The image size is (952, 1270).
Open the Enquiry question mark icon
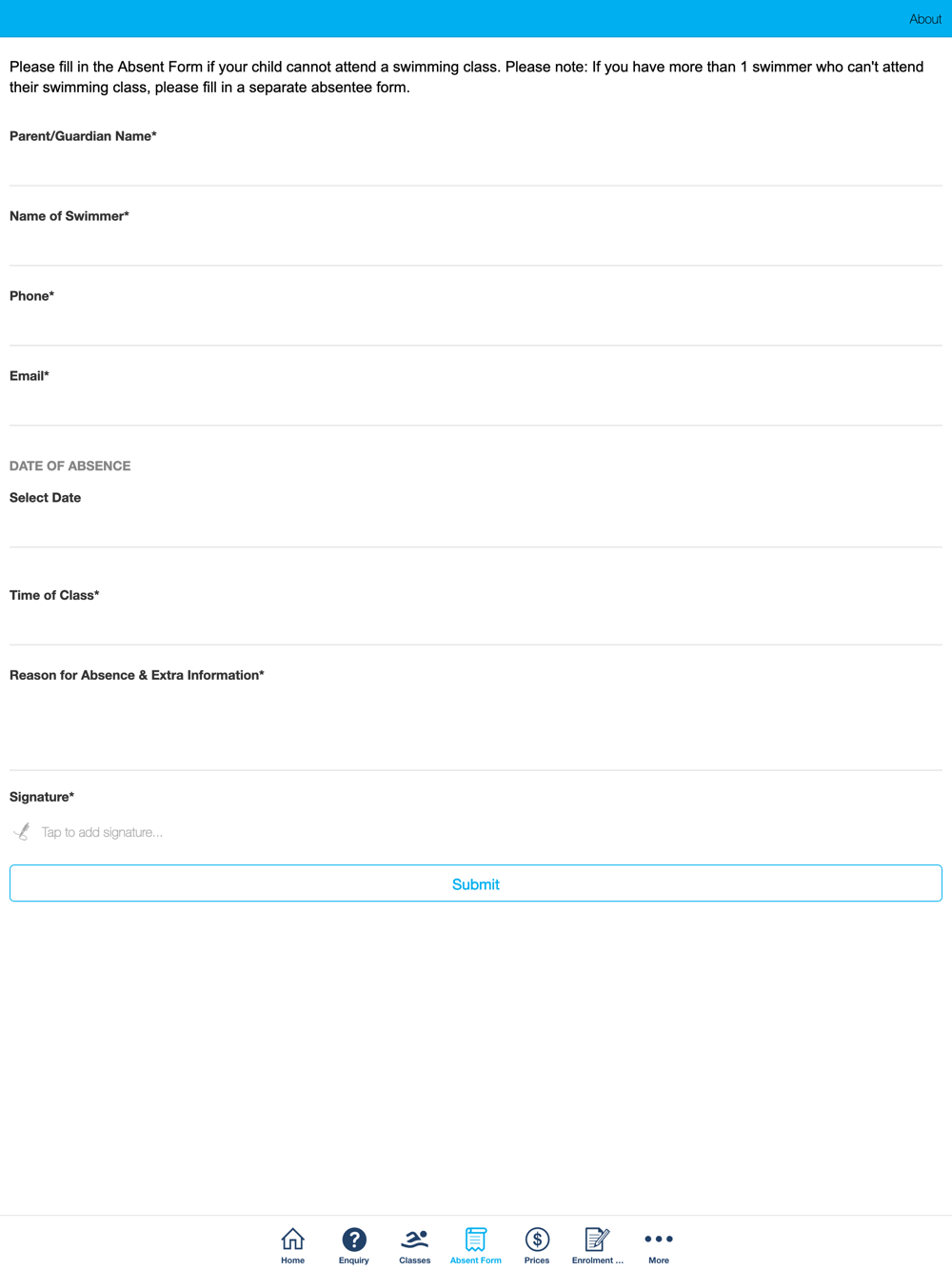354,1239
